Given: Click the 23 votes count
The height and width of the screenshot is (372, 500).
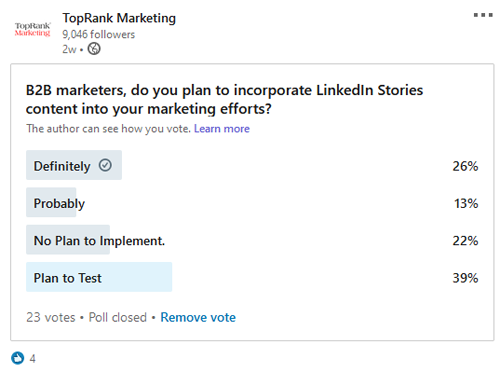Looking at the screenshot, I should click(x=51, y=317).
